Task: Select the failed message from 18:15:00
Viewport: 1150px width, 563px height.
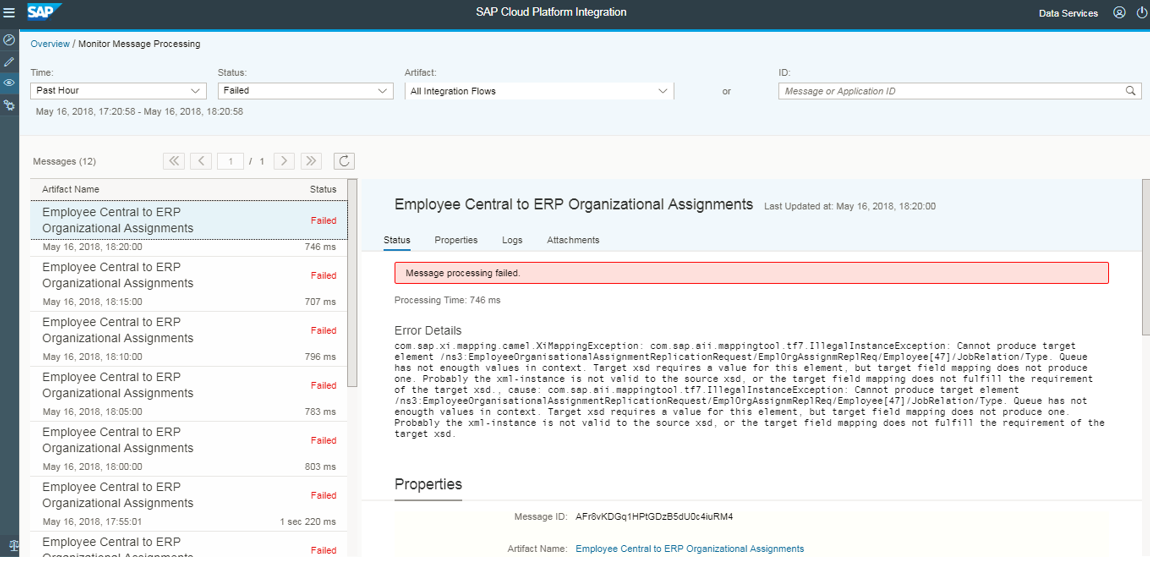Action: [188, 283]
